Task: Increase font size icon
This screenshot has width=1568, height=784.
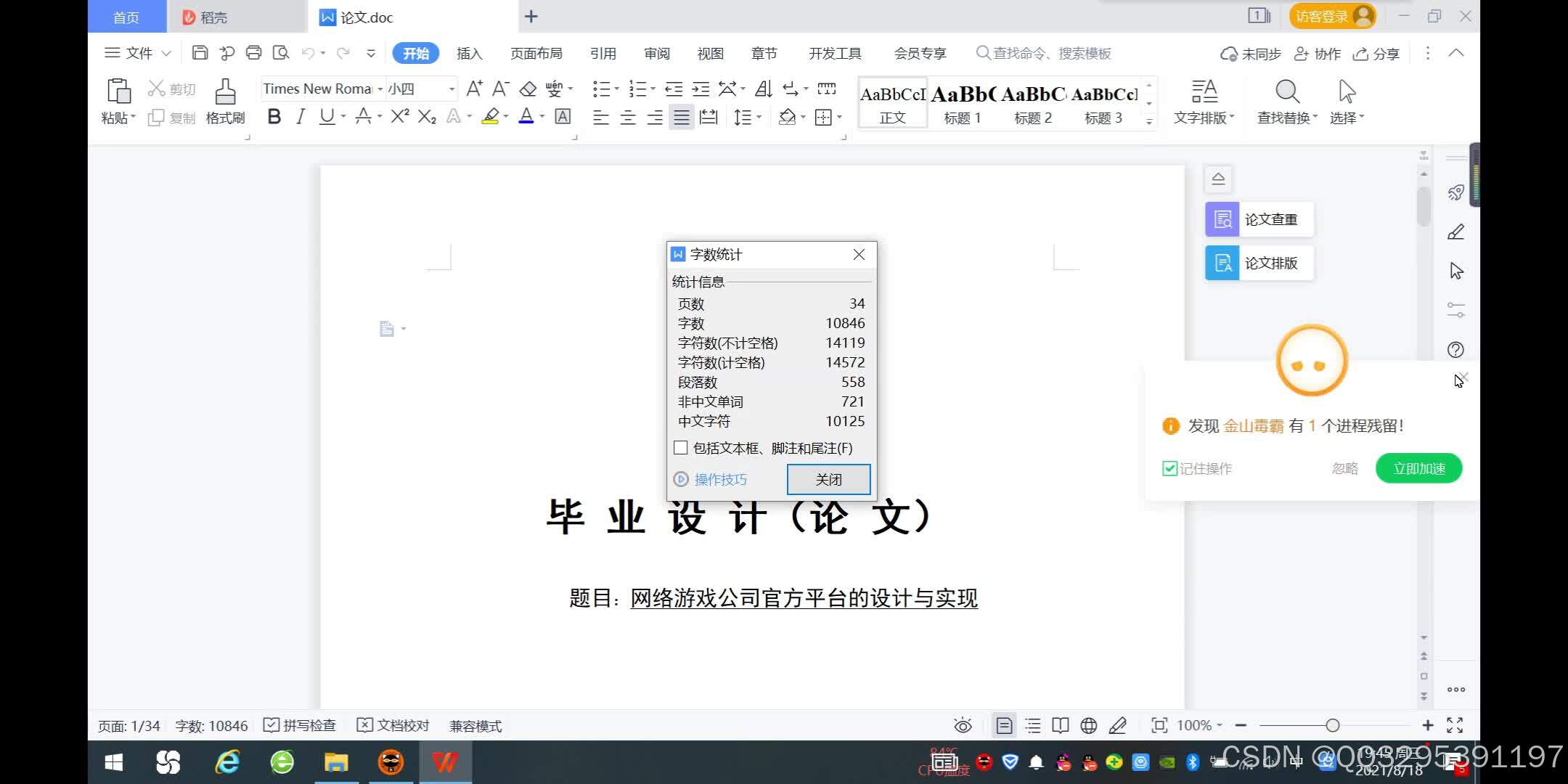Action: tap(474, 89)
